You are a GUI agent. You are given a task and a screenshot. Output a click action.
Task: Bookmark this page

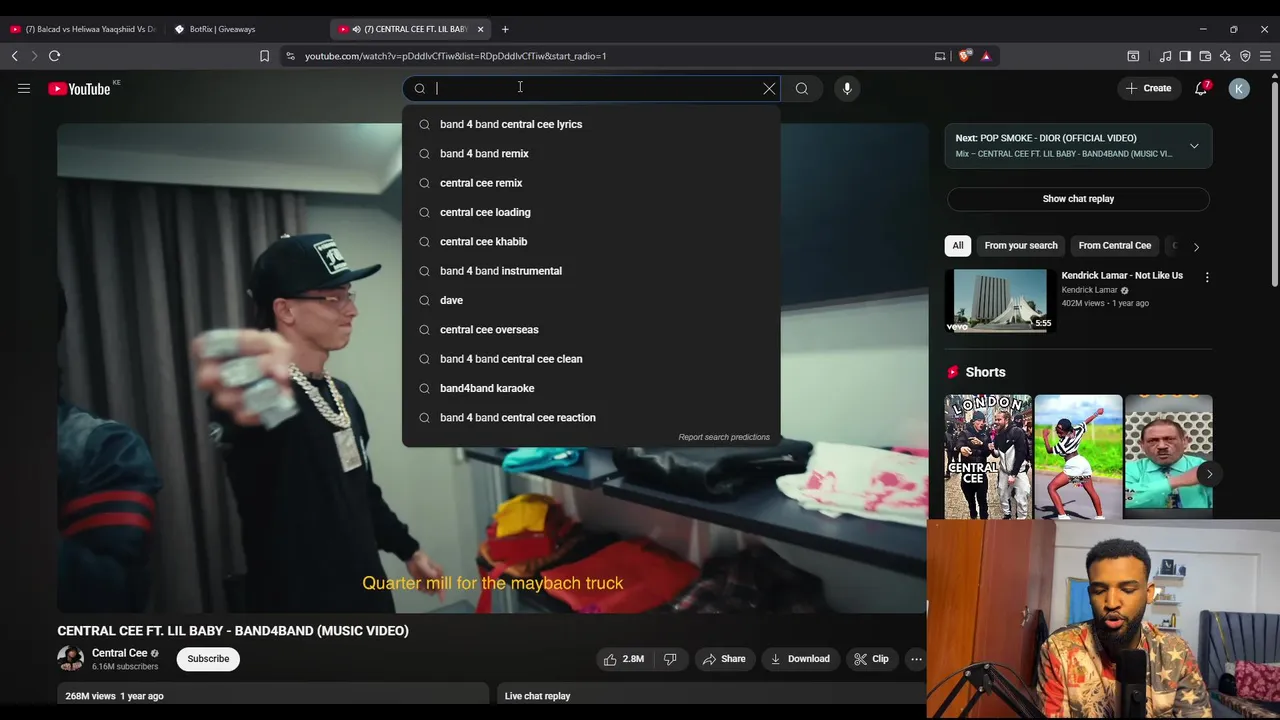pos(264,56)
